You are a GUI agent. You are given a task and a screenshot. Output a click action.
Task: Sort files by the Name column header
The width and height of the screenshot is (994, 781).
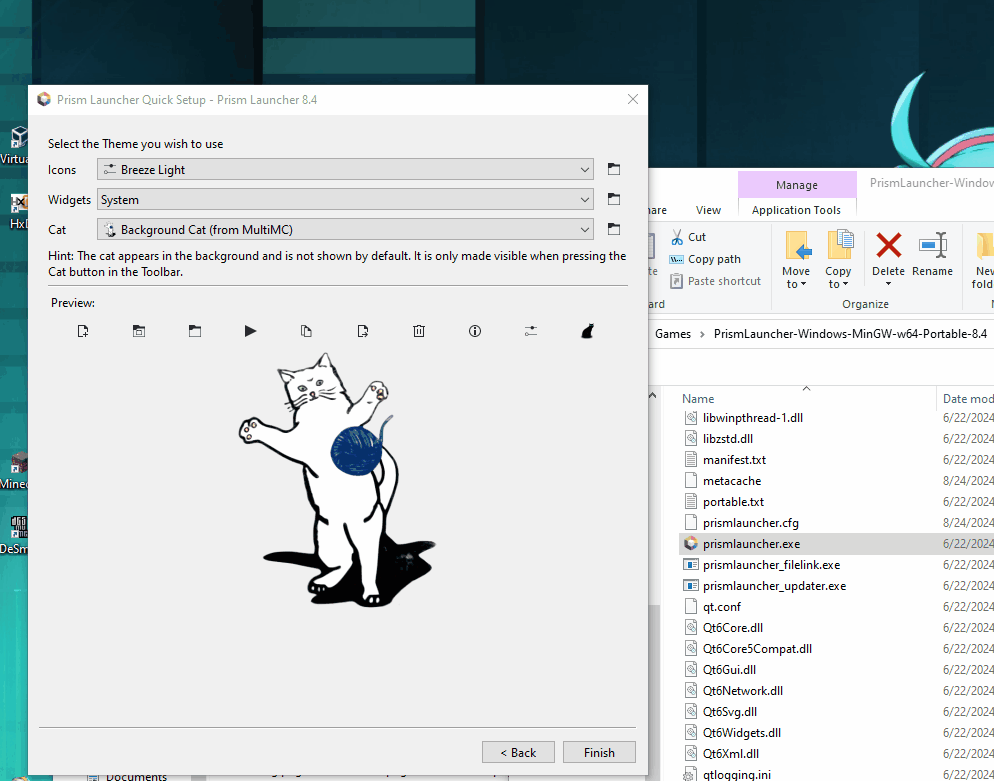tap(698, 399)
